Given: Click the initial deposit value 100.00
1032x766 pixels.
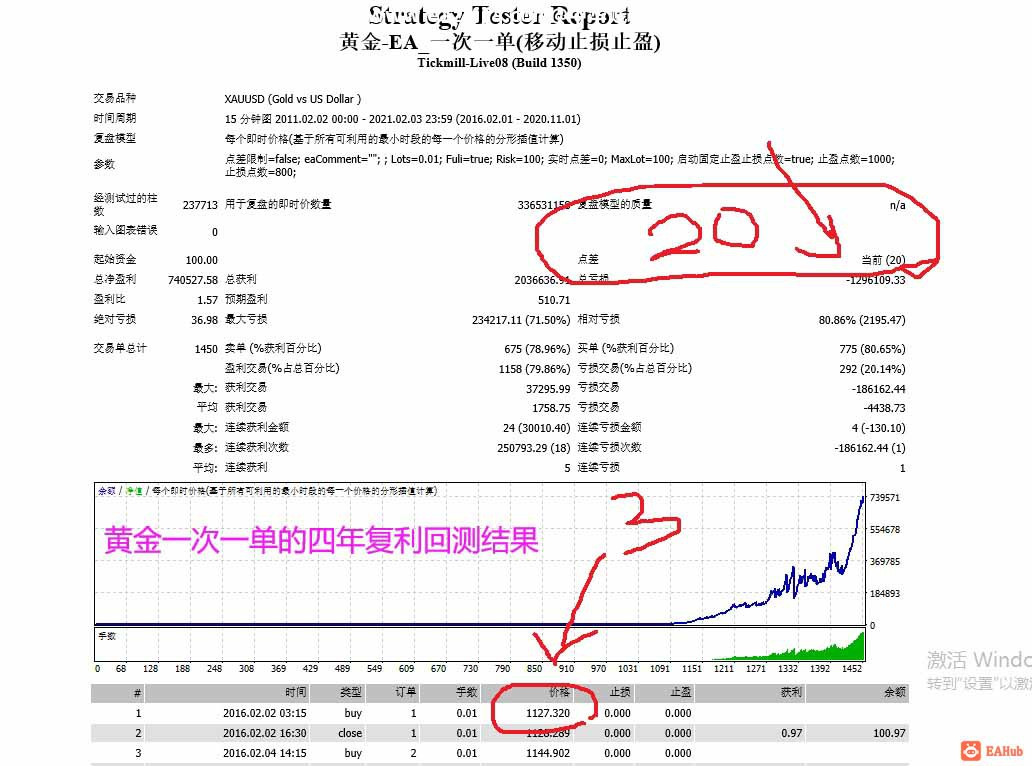Looking at the screenshot, I should coord(201,260).
